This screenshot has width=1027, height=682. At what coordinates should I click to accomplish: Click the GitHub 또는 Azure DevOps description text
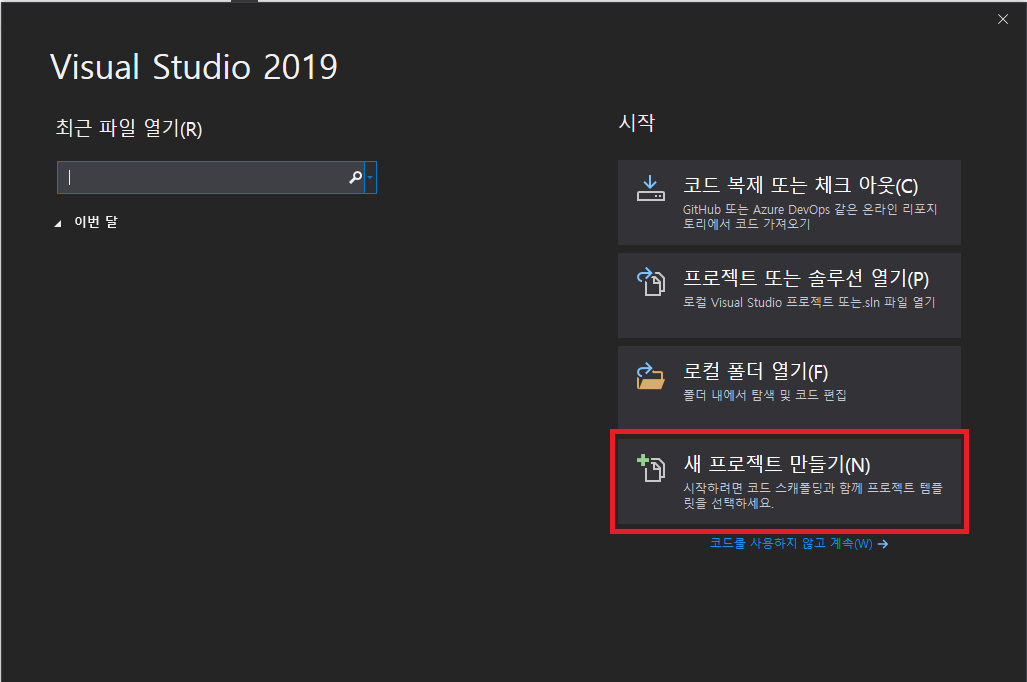tap(810, 216)
